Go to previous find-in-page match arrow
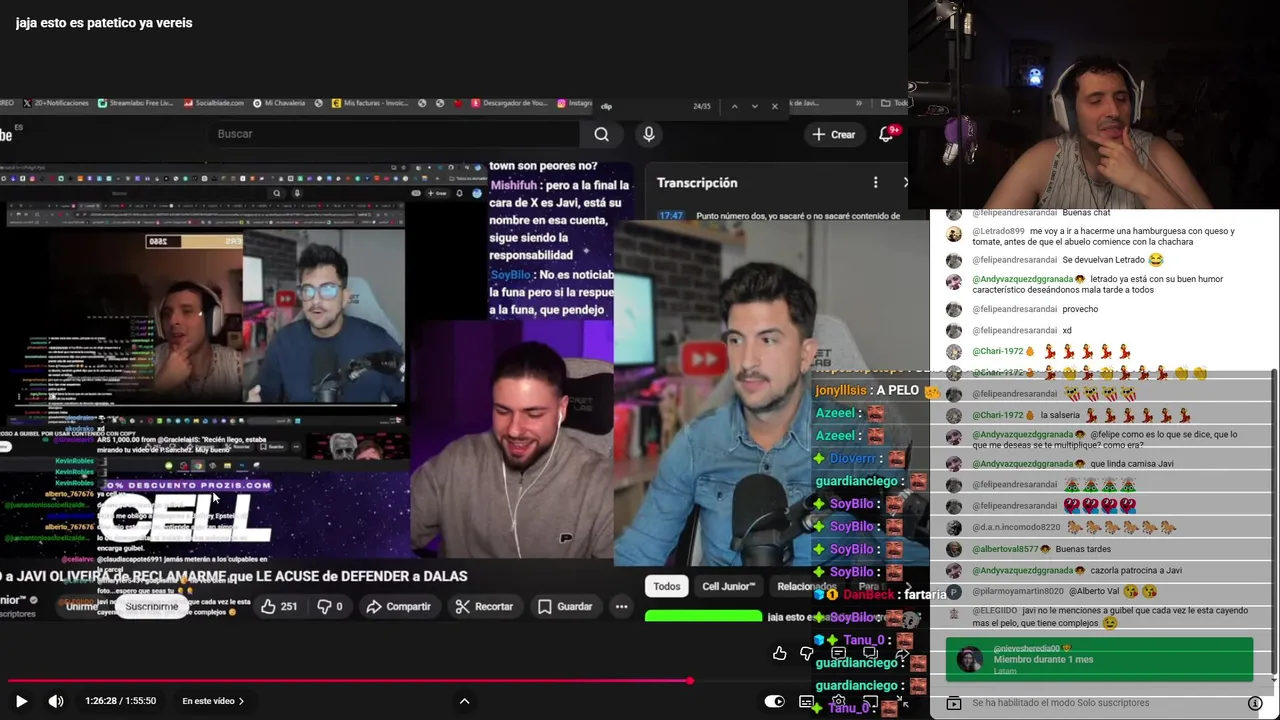Screen dimensions: 1280x720 (734, 106)
